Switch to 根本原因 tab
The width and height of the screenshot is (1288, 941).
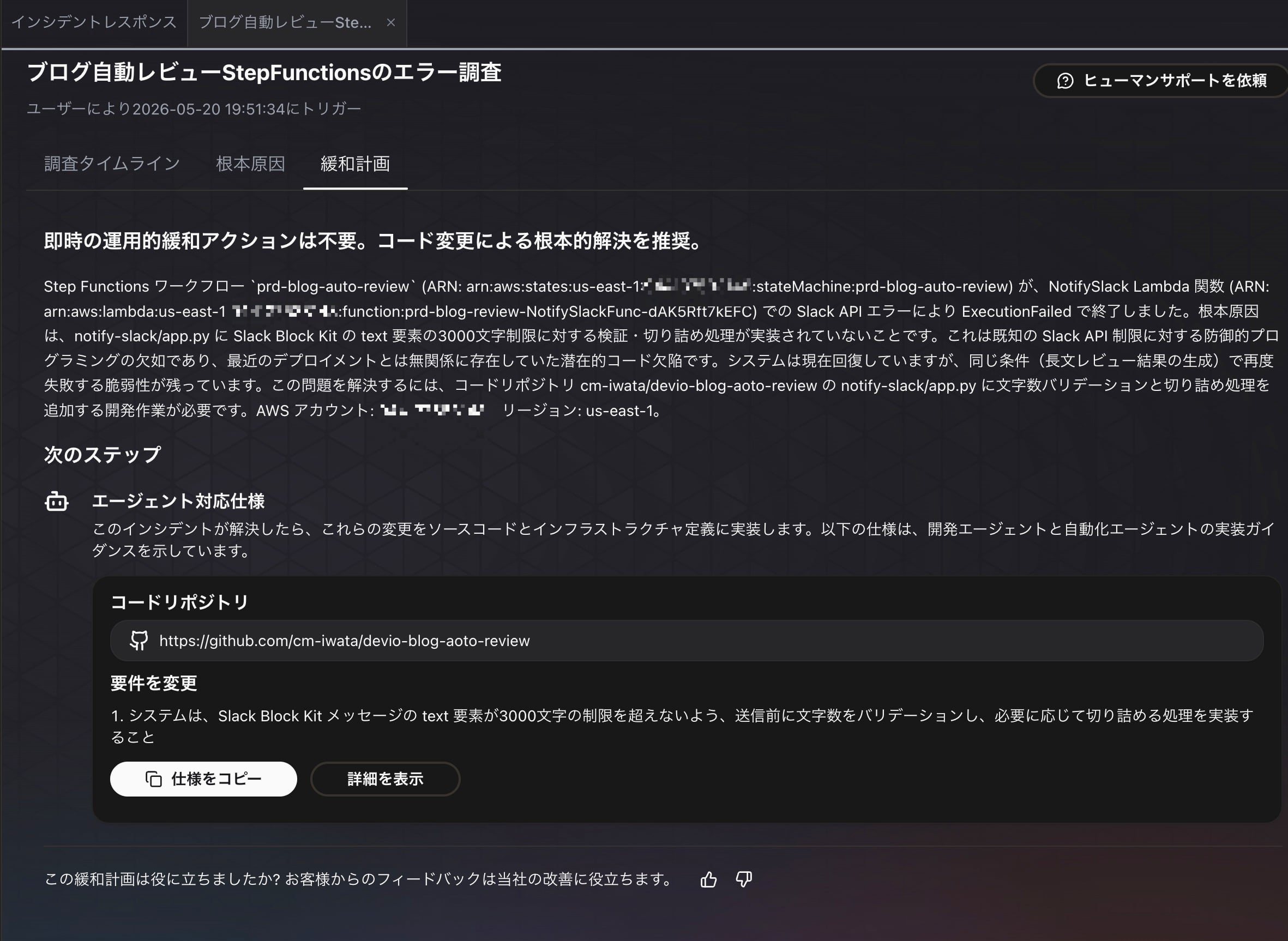coord(250,164)
